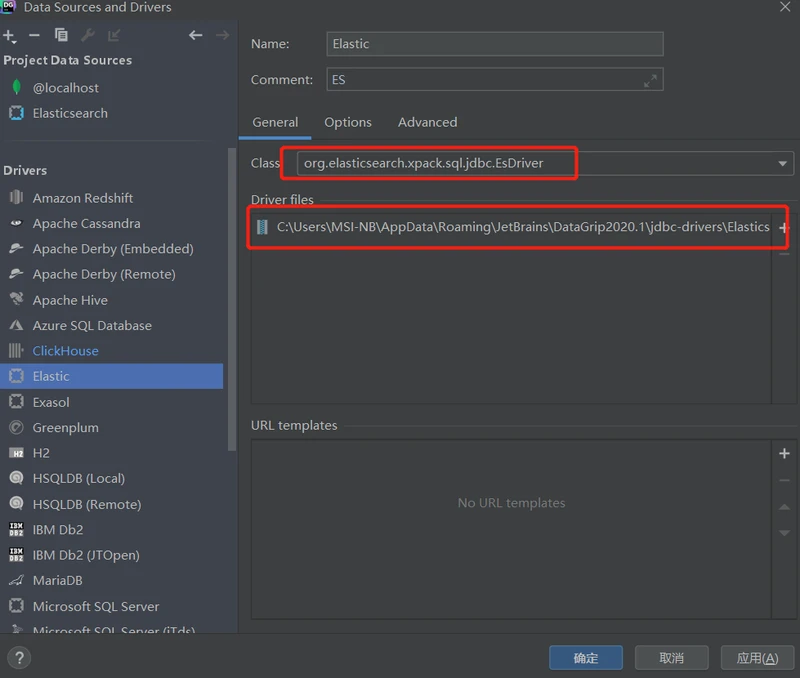Image resolution: width=800 pixels, height=678 pixels.
Task: Click the make-global arrow icon in the toolbar
Action: (114, 35)
